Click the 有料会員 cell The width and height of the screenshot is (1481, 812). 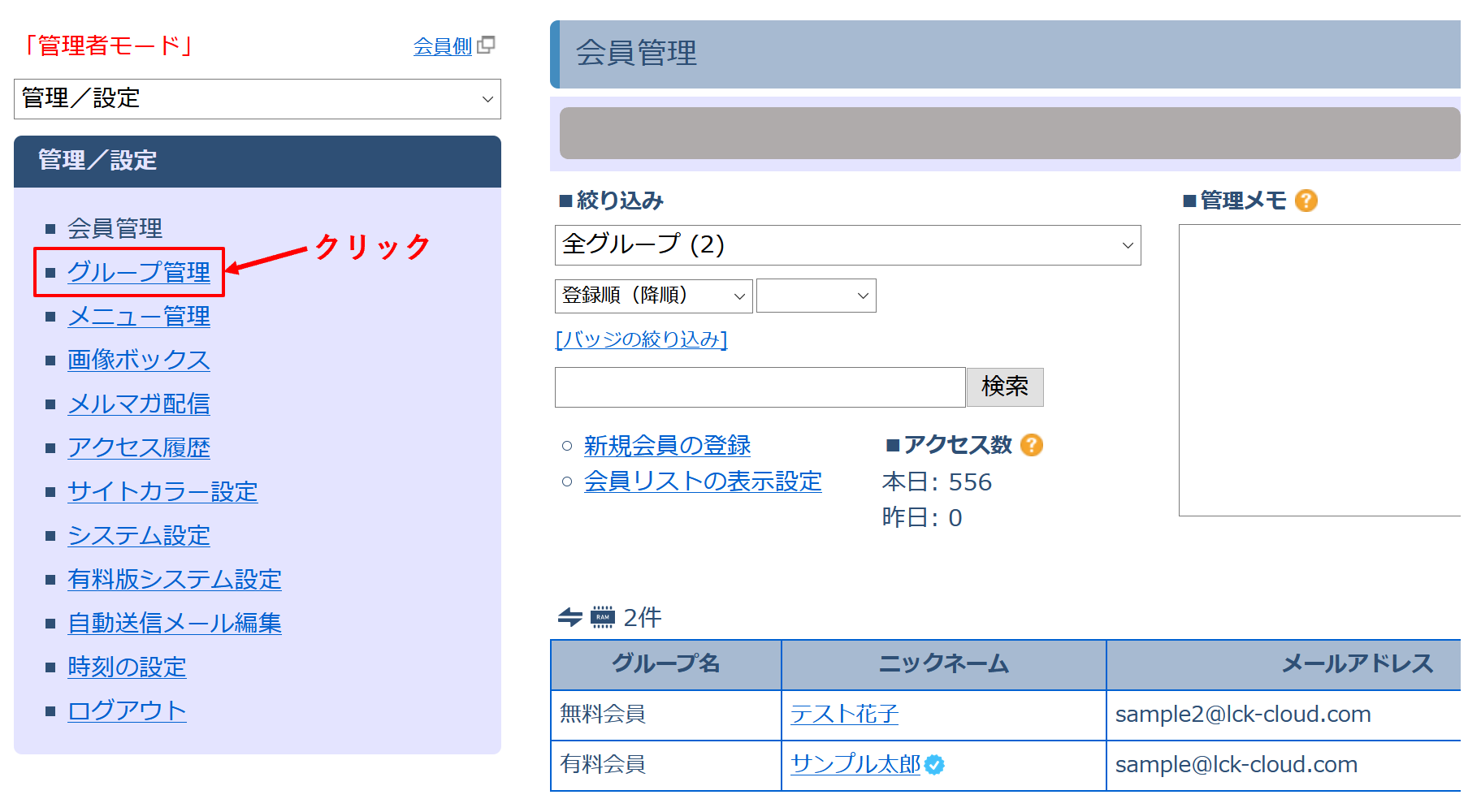(x=666, y=765)
